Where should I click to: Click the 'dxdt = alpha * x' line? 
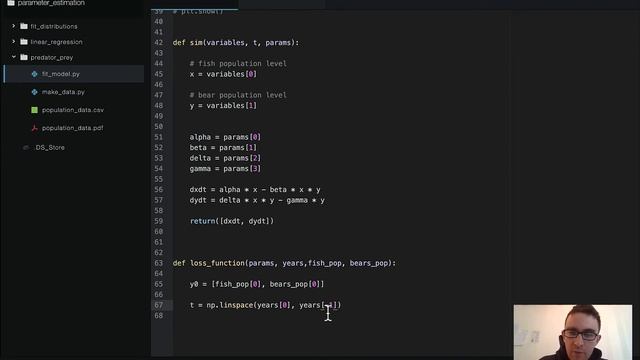[x=255, y=189]
